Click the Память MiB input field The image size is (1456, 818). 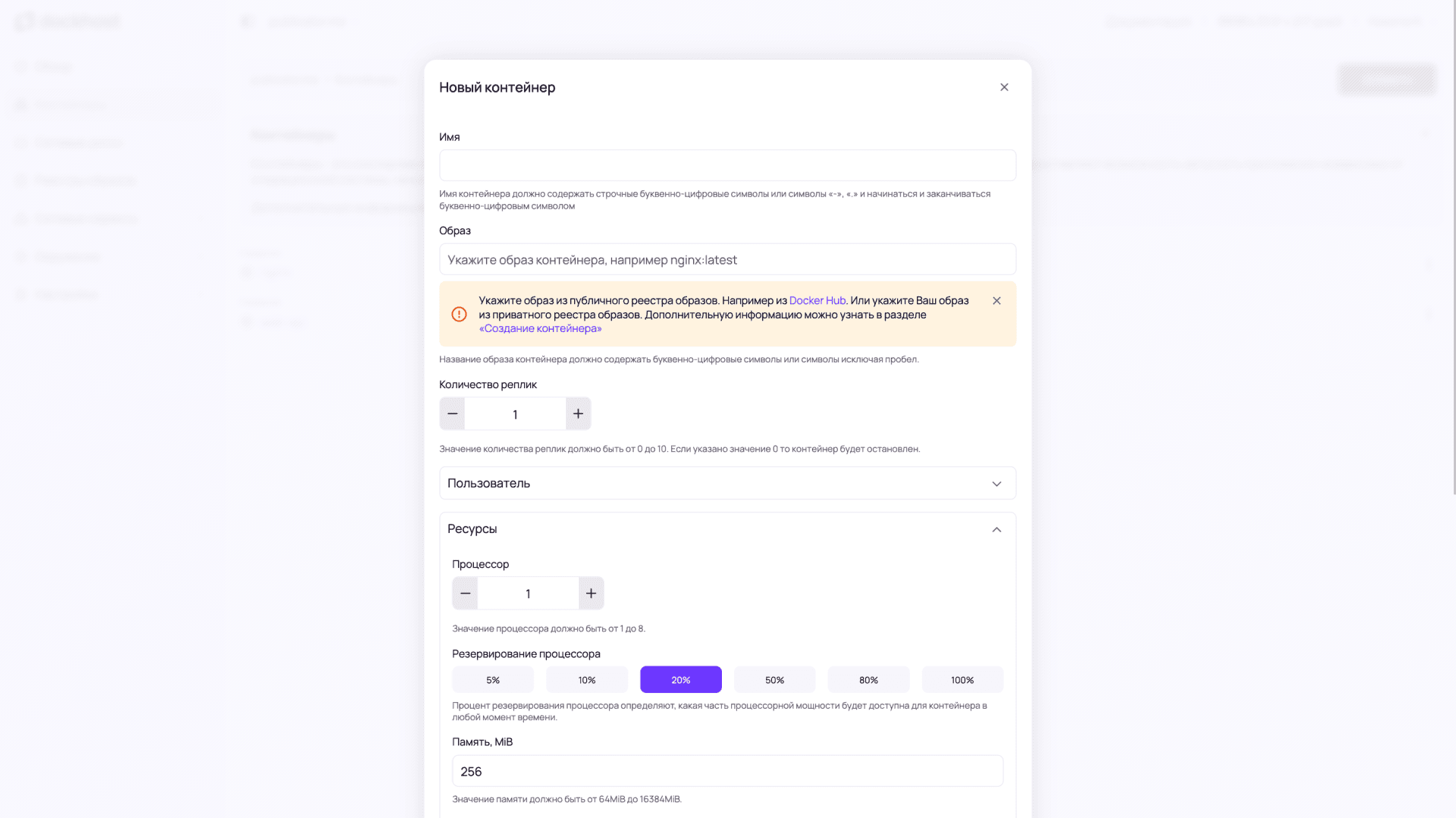coord(727,771)
